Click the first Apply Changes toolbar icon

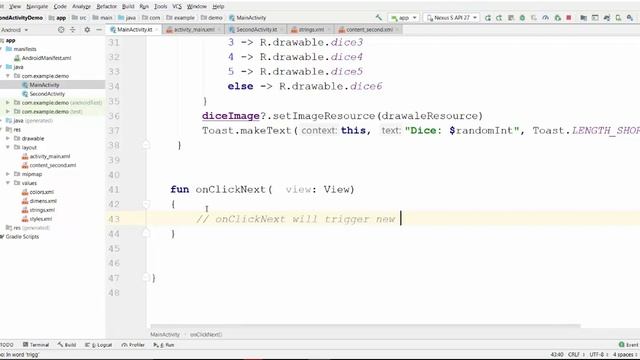coord(488,18)
